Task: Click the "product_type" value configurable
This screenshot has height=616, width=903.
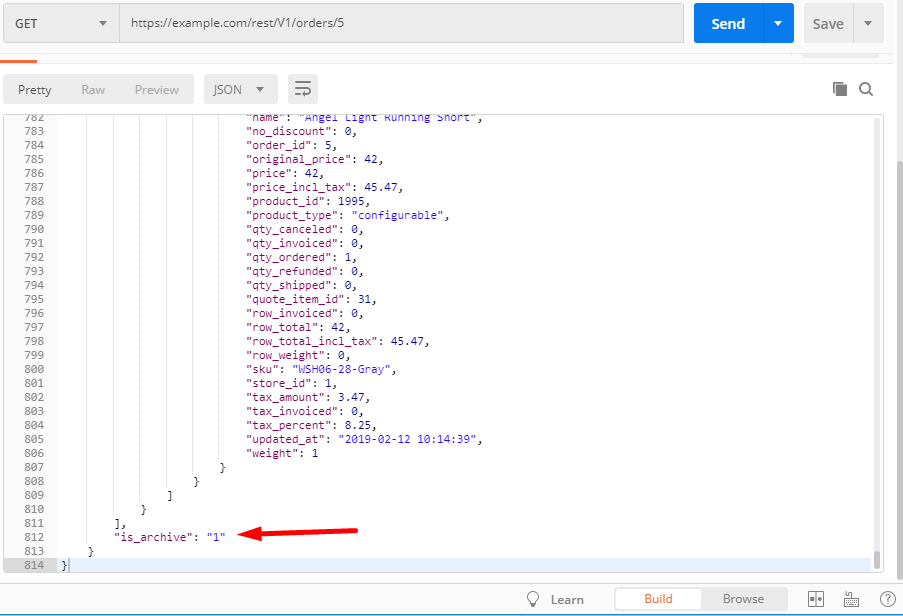Action: [397, 215]
